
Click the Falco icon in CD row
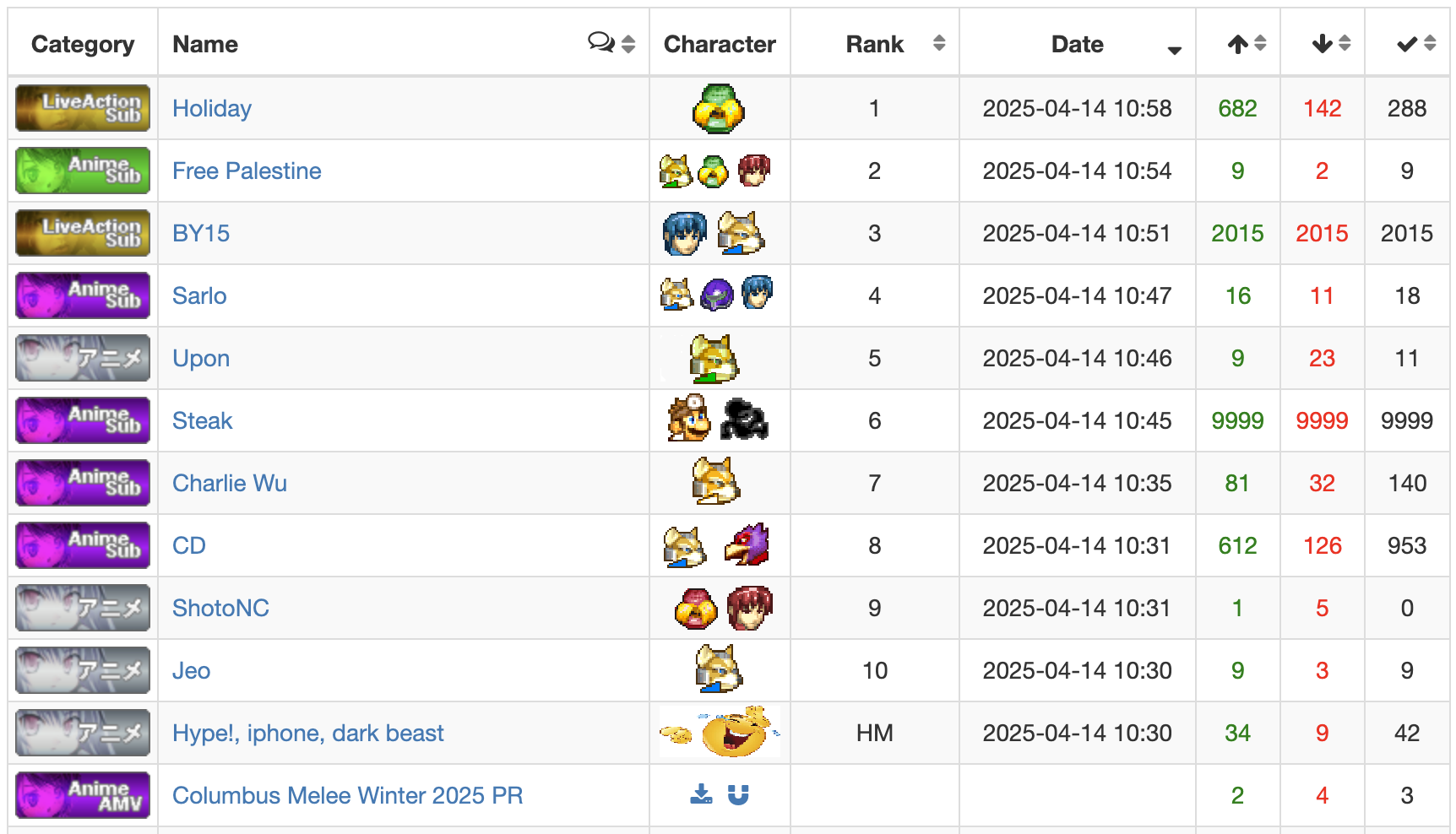(x=747, y=545)
